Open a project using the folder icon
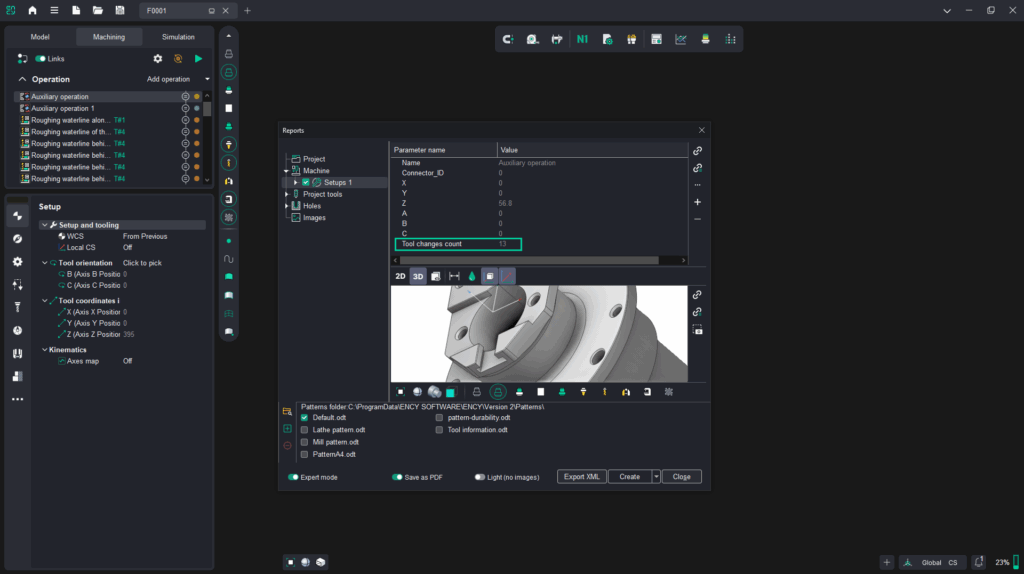 [97, 10]
